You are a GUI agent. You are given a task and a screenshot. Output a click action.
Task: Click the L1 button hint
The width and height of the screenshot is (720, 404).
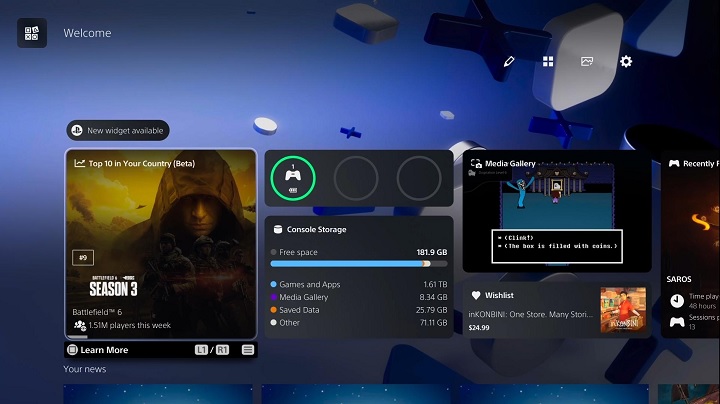point(201,350)
